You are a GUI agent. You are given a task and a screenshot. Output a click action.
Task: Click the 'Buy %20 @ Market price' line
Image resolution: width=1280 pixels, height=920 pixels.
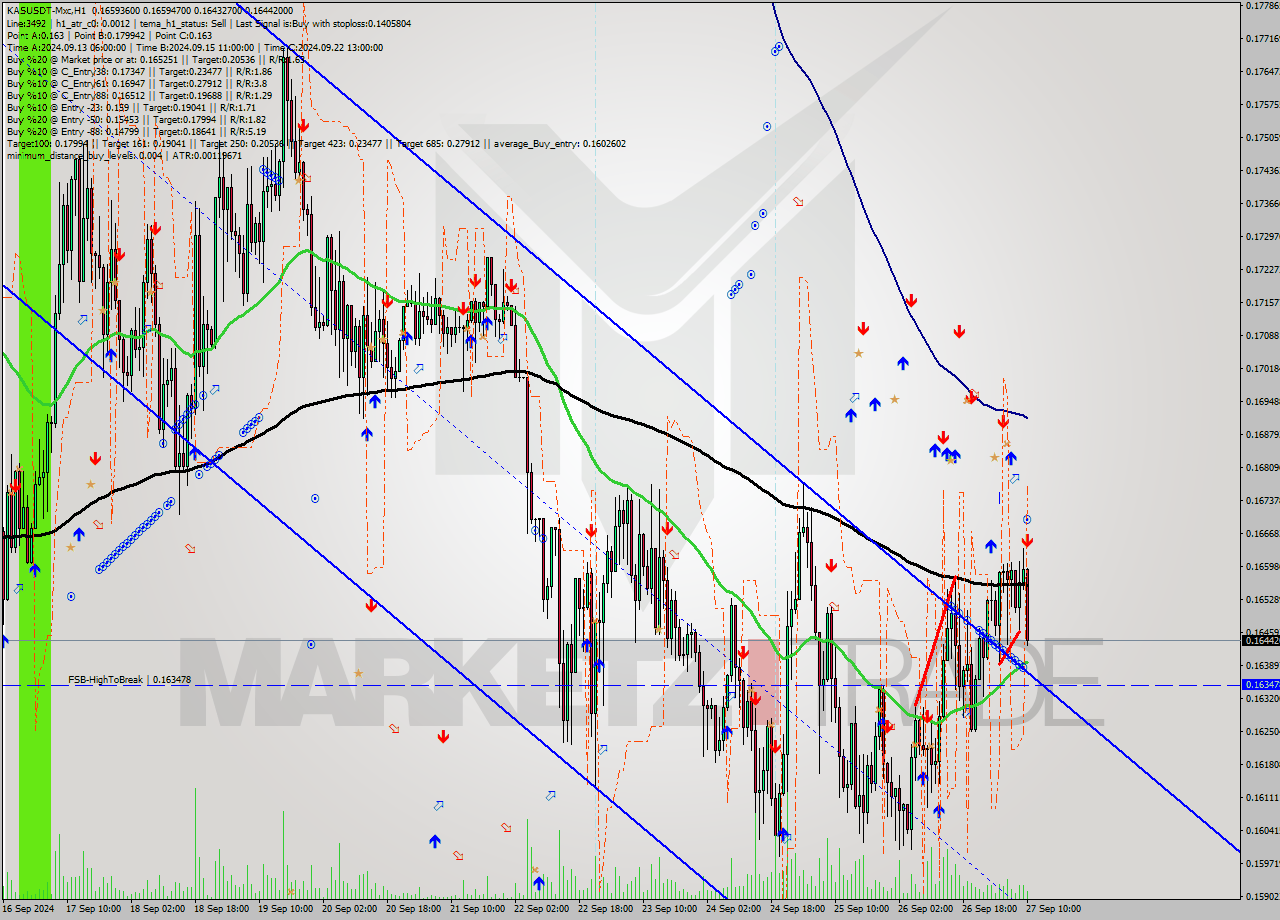click(155, 59)
